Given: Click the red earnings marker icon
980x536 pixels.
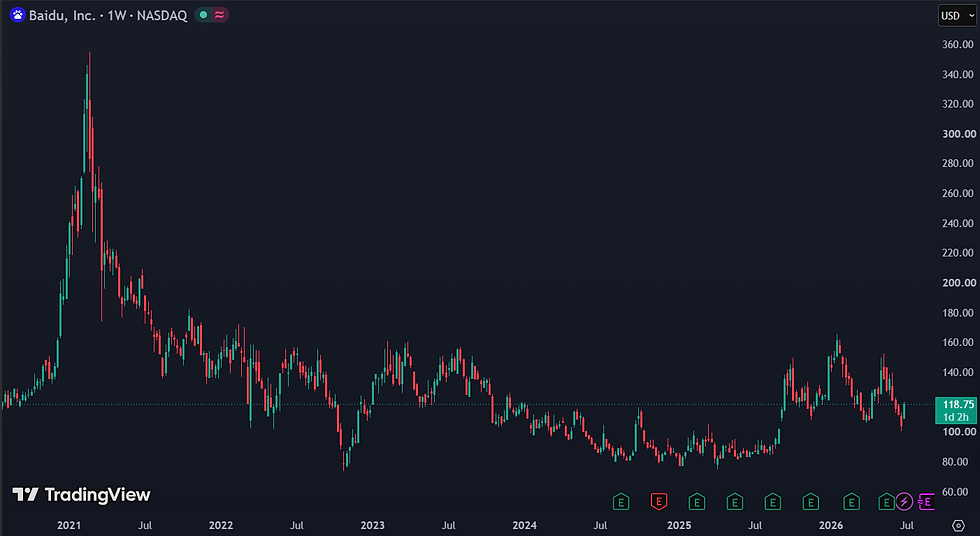Looking at the screenshot, I should pyautogui.click(x=659, y=501).
